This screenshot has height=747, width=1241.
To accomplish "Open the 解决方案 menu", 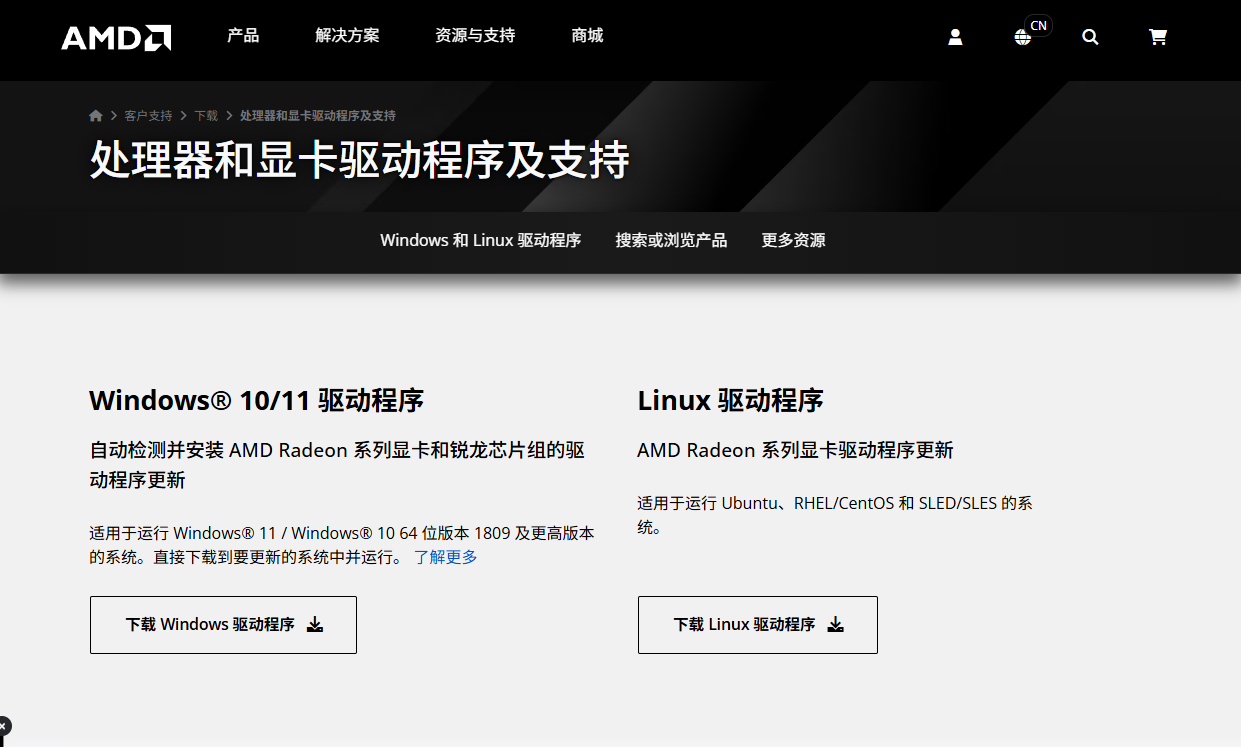I will 347,36.
